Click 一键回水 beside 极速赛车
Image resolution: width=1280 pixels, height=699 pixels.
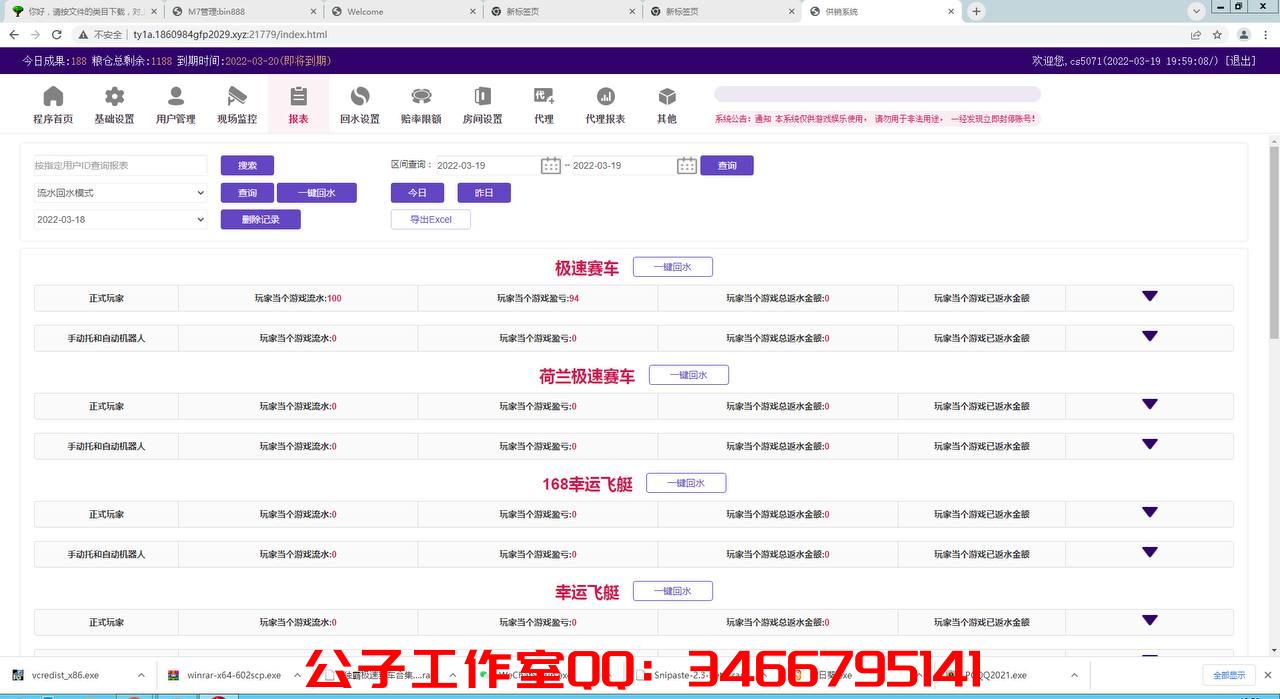673,267
